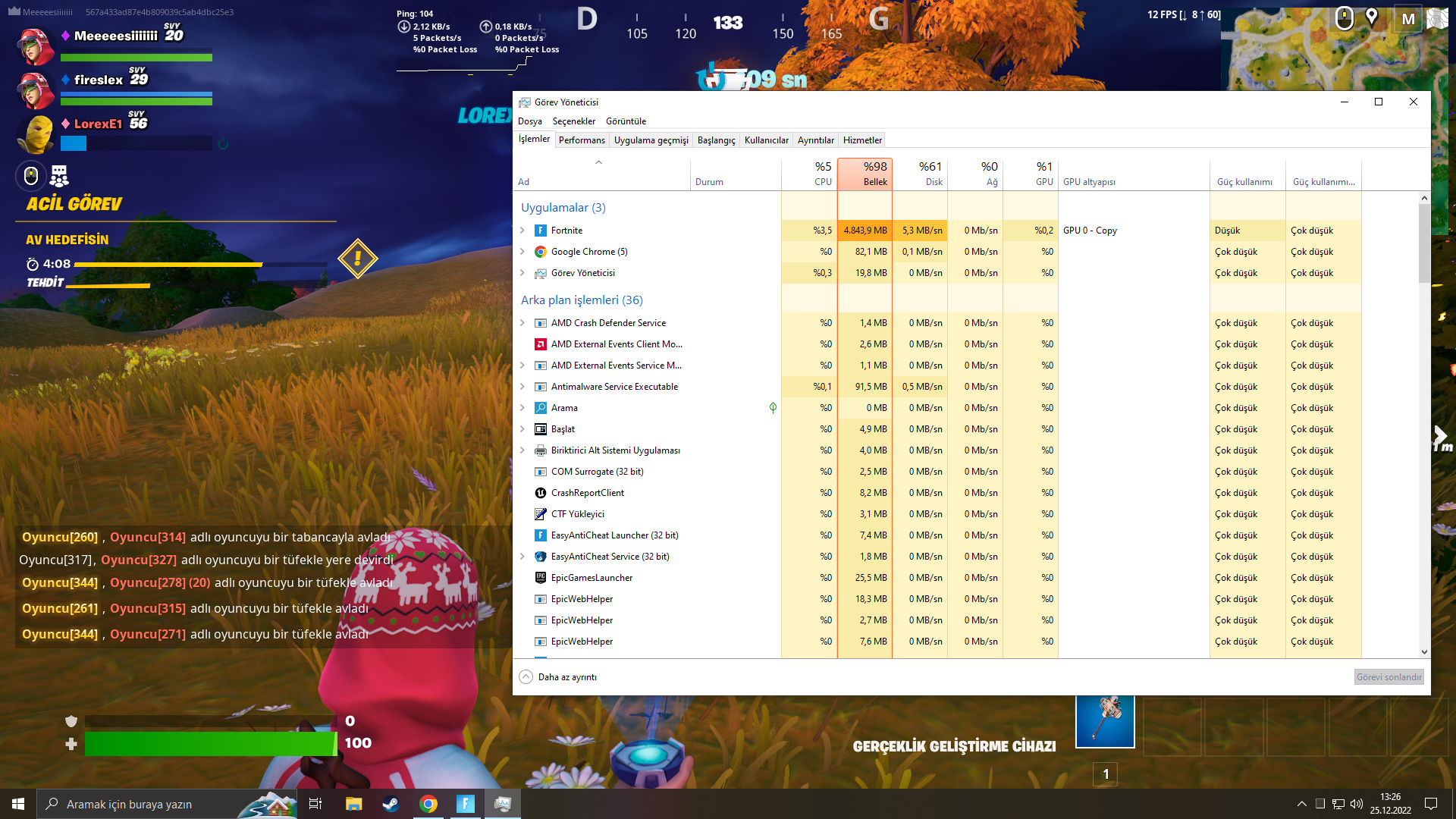
Task: Click the Fortnite process icon
Action: tap(540, 231)
